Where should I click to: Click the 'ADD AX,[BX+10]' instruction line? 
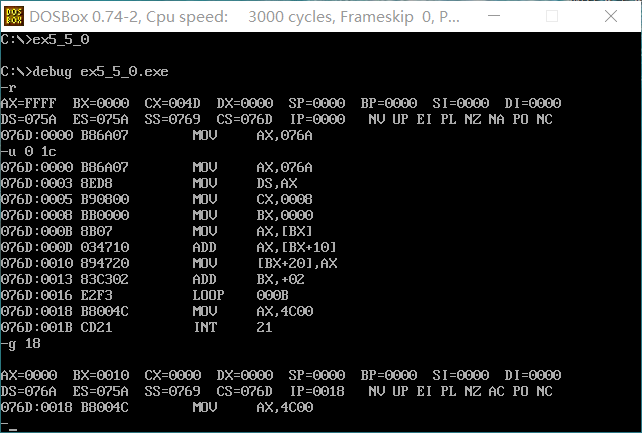pyautogui.click(x=169, y=247)
